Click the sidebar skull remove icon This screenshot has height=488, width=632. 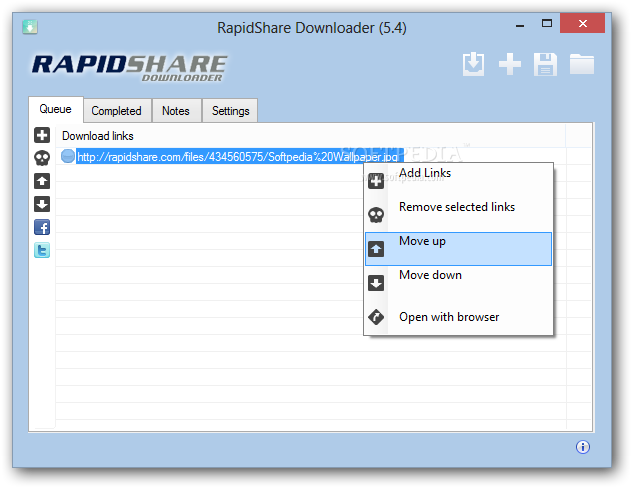click(42, 158)
